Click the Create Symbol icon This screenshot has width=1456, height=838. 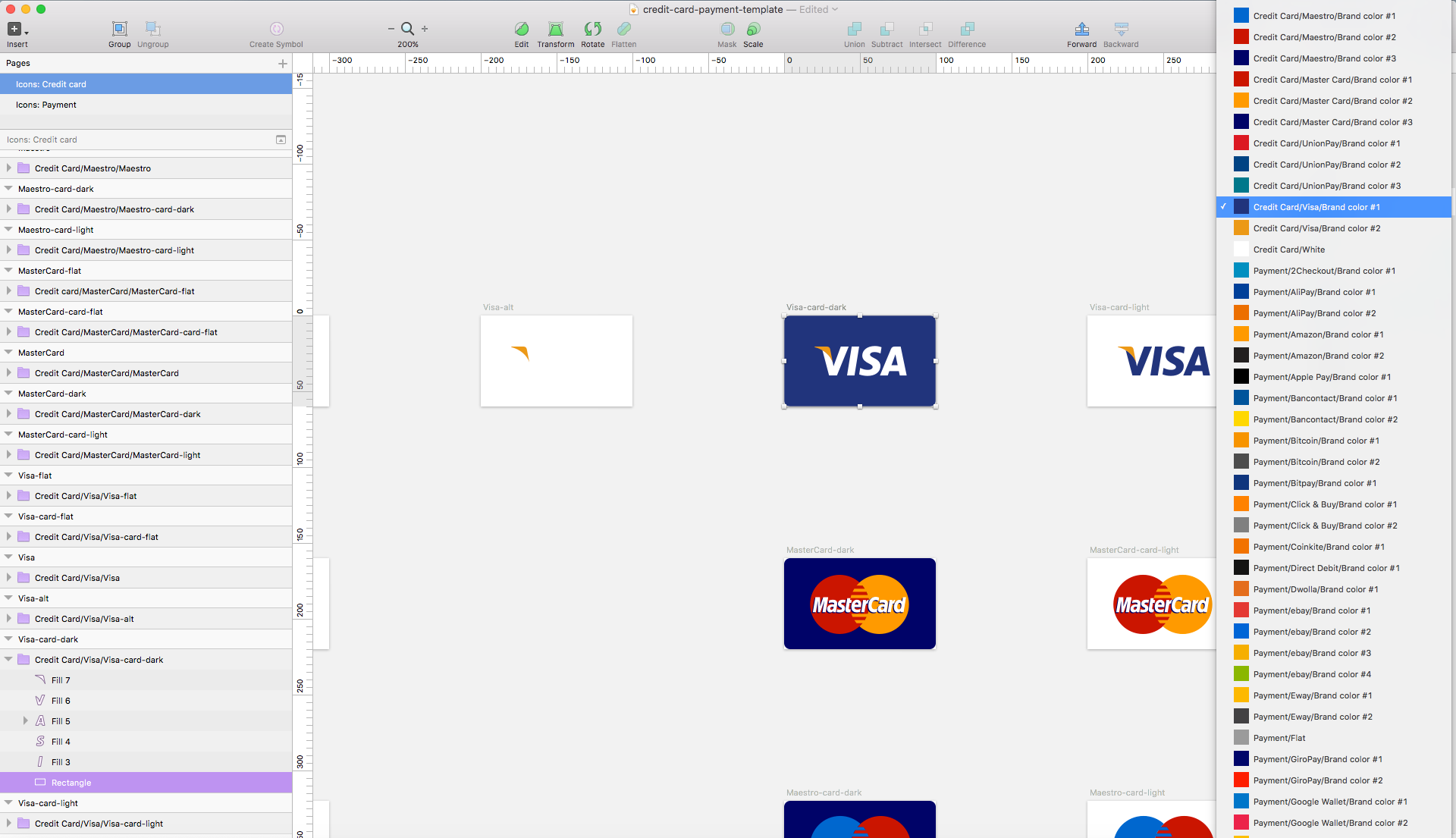pyautogui.click(x=277, y=26)
